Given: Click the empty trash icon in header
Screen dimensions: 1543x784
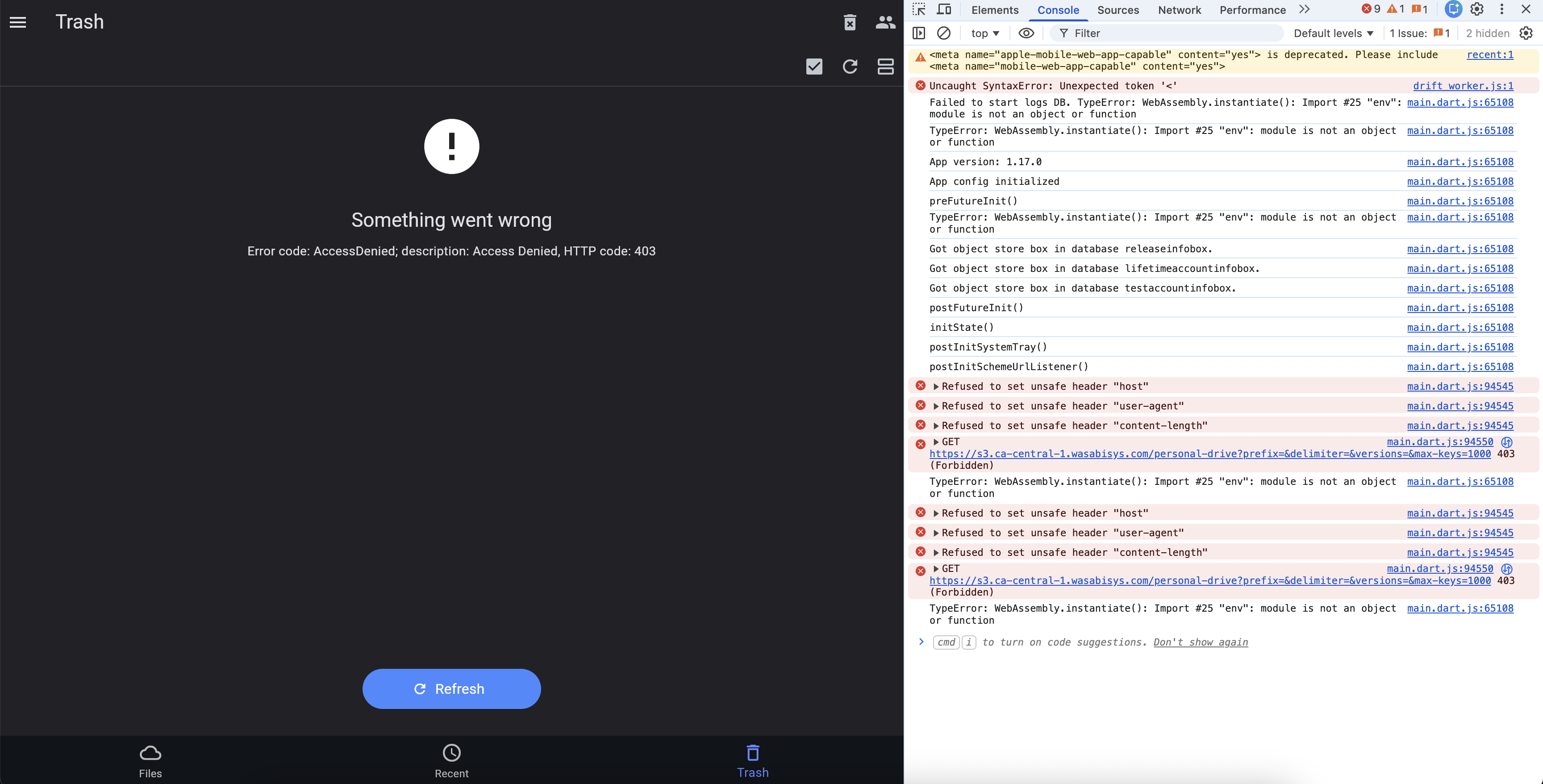Looking at the screenshot, I should [x=849, y=22].
